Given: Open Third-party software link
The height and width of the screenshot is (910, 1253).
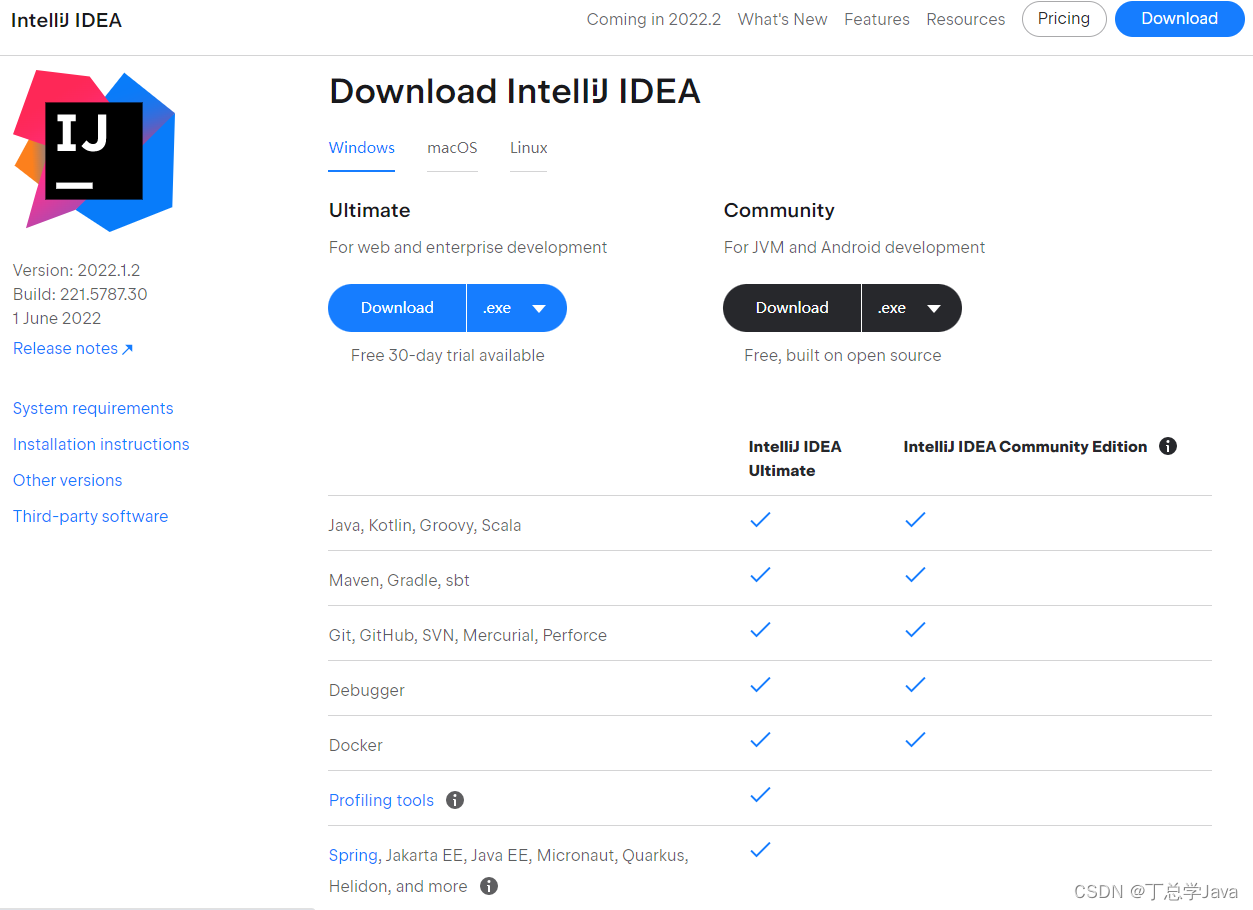Looking at the screenshot, I should click(90, 516).
